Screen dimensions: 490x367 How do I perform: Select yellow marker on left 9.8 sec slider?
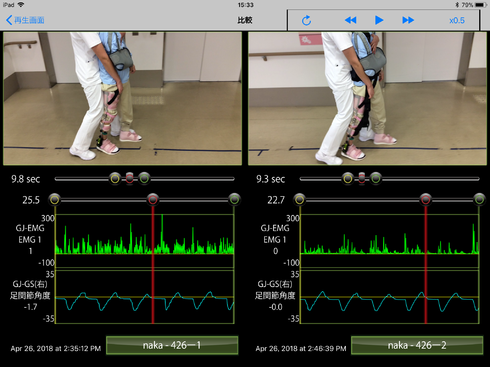(x=115, y=179)
